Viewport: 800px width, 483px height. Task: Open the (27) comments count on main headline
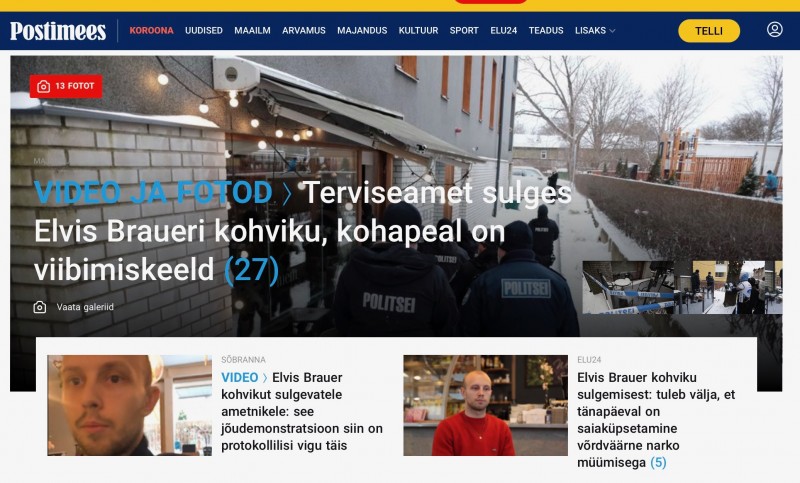(x=252, y=269)
